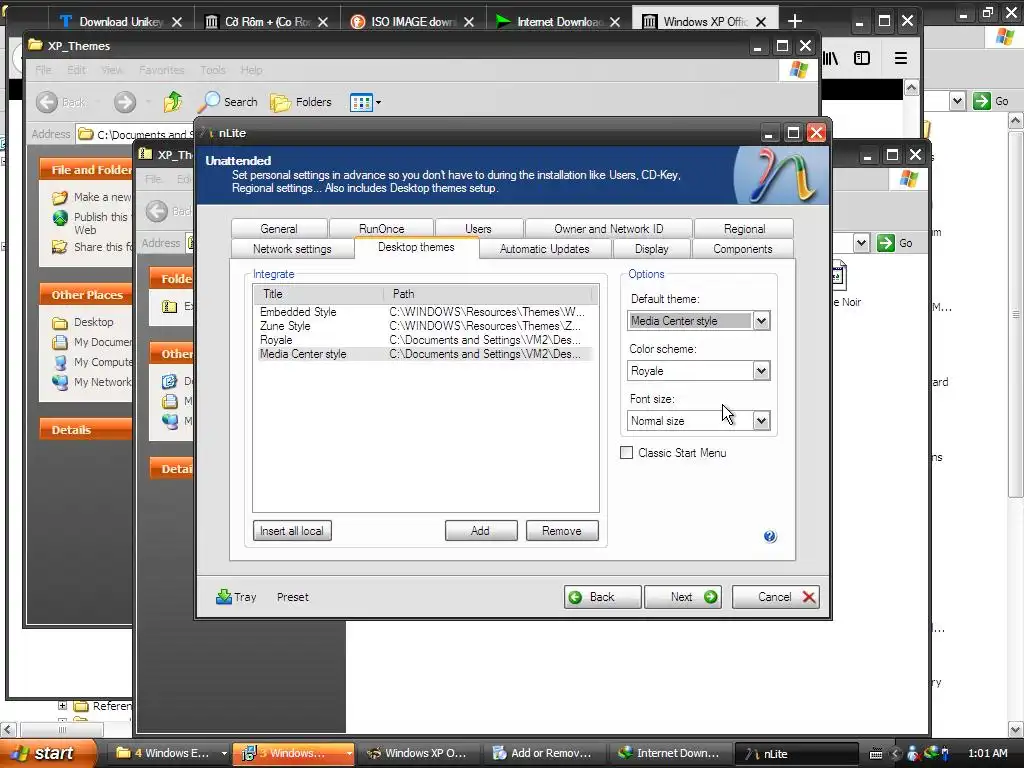Open the Color scheme dropdown
This screenshot has width=1024, height=768.
[x=761, y=371]
